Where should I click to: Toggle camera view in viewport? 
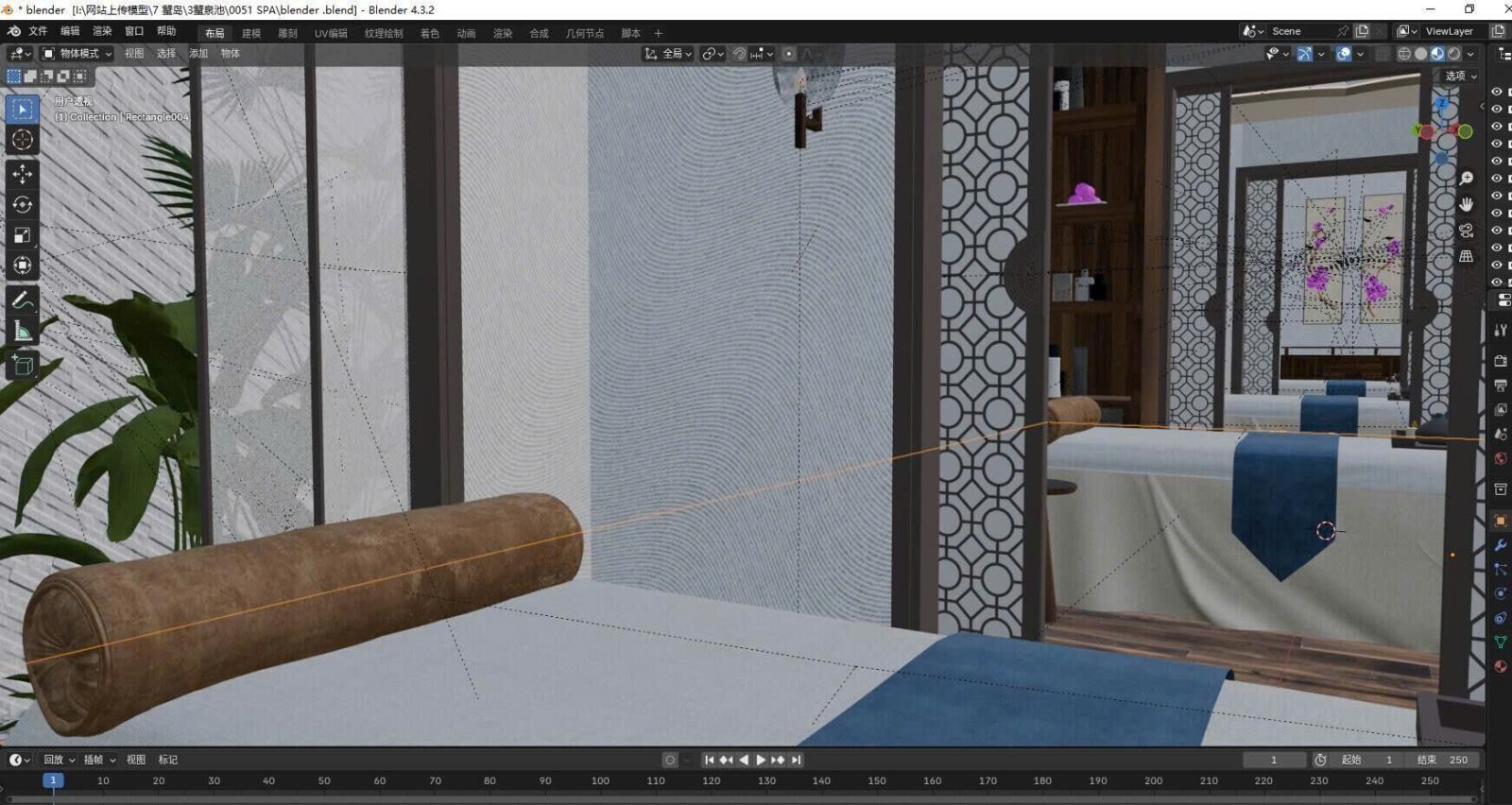tap(1466, 231)
